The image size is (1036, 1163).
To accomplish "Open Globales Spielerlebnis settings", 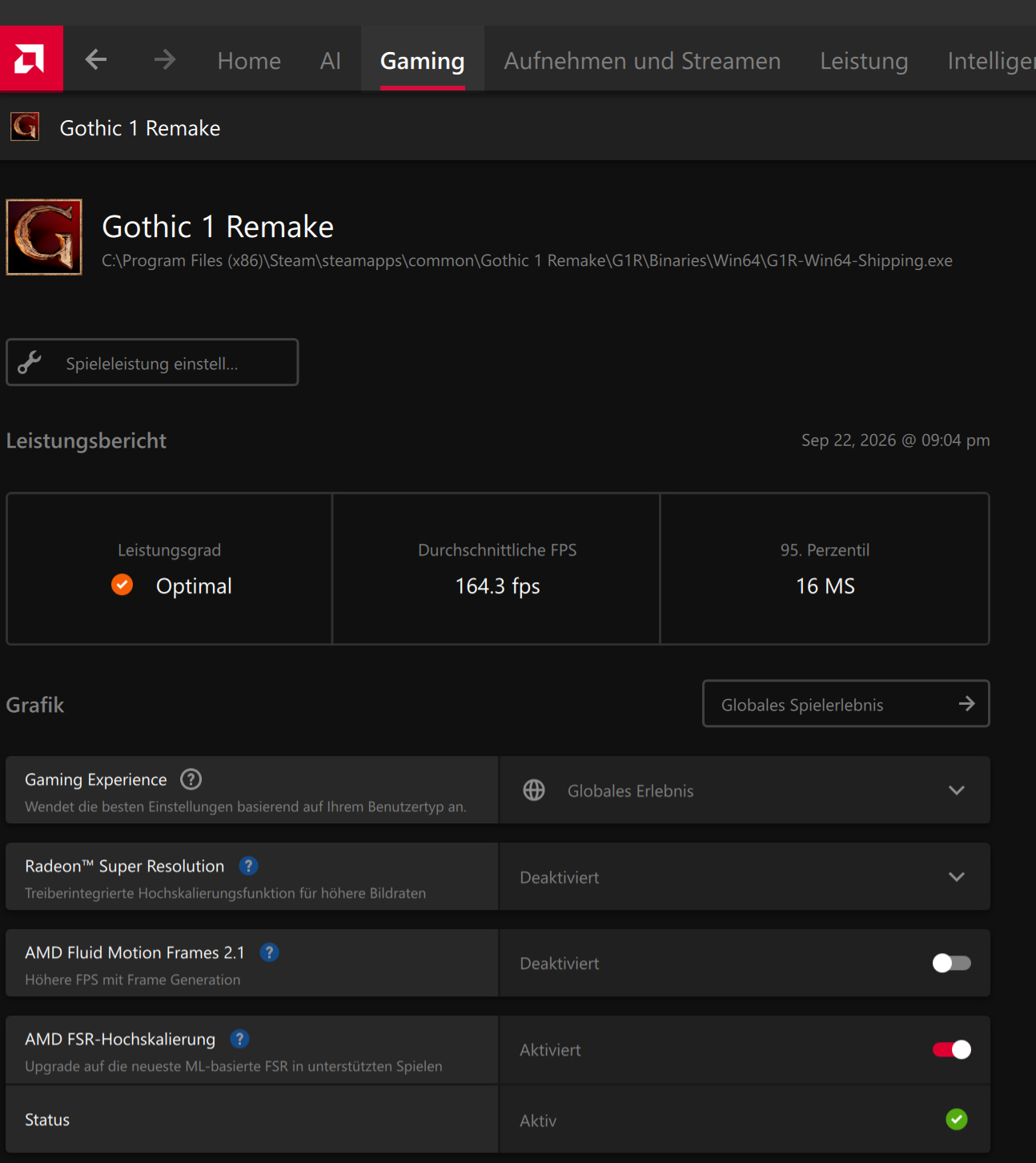I will pos(846,703).
